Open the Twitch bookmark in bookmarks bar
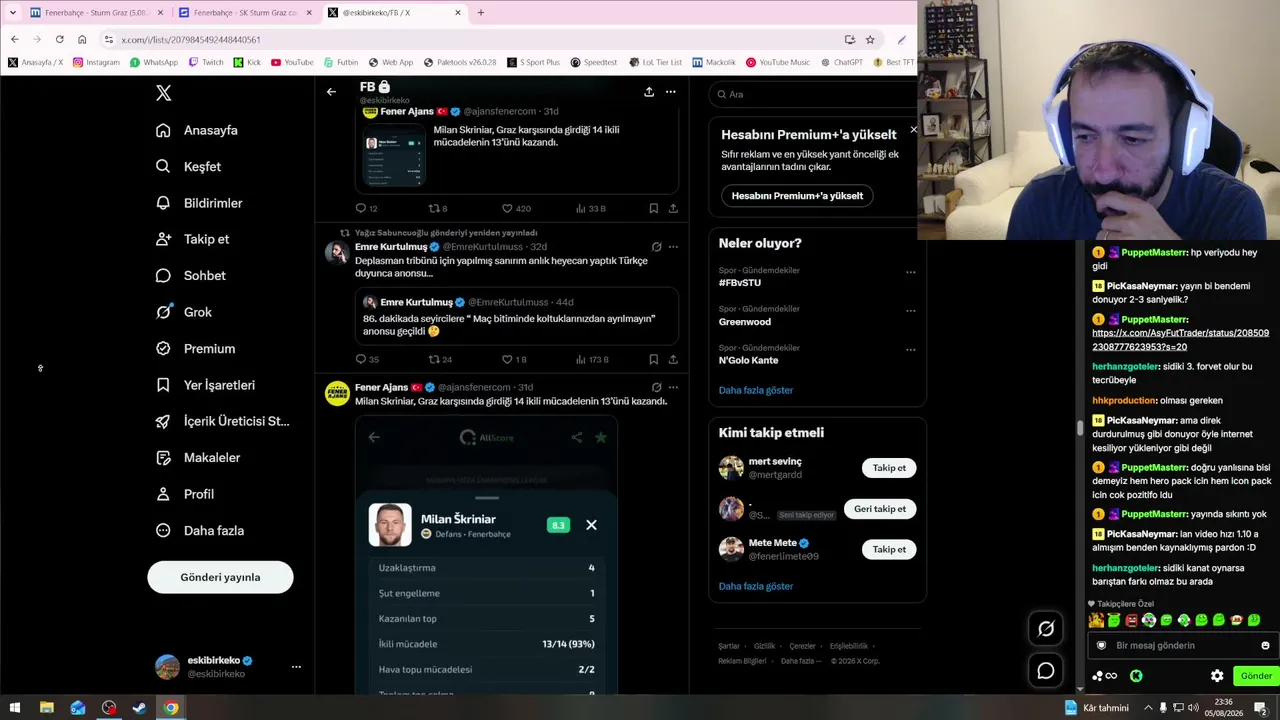Screen dimensions: 1280x720 point(205,62)
